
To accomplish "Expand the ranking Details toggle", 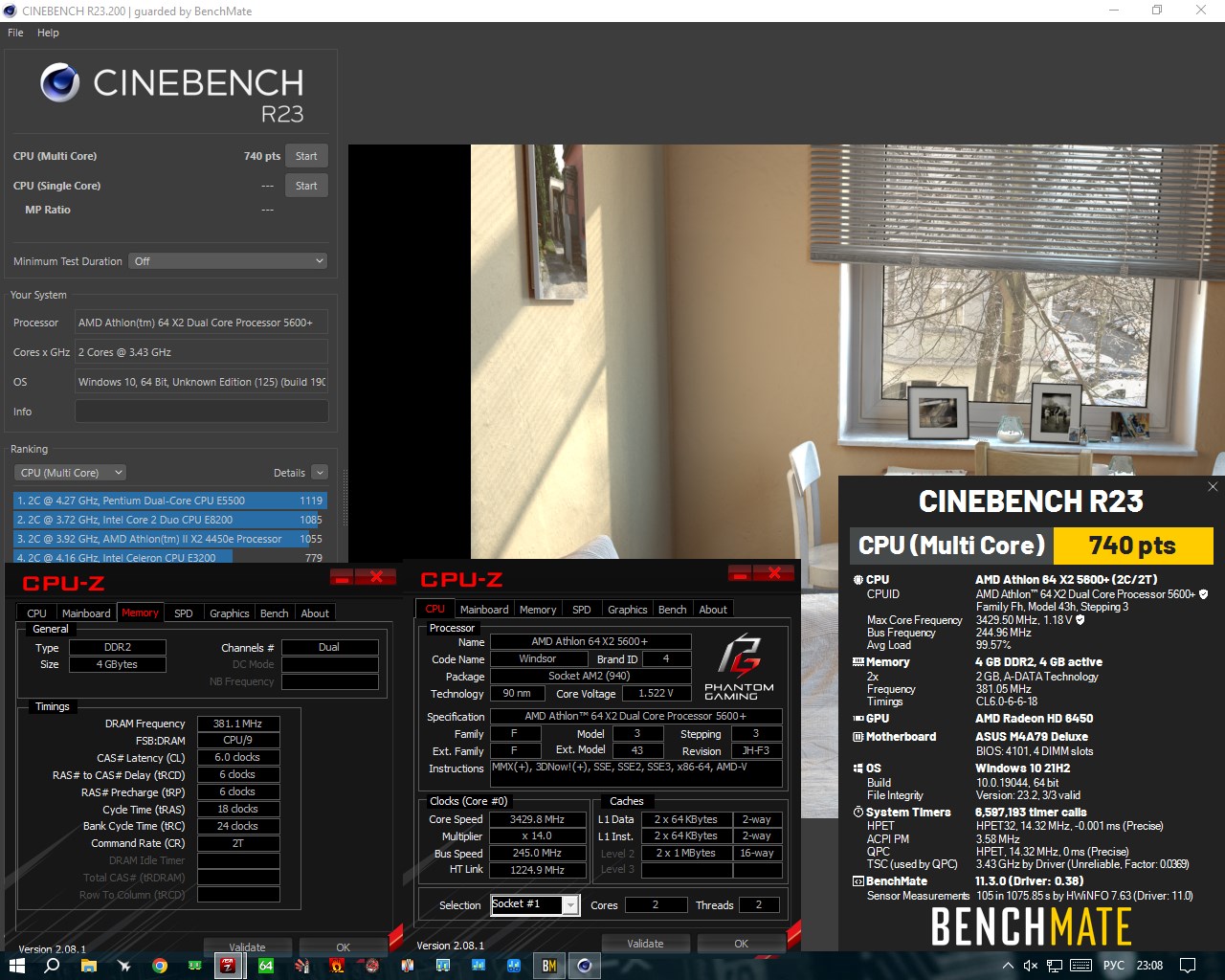I will click(x=320, y=473).
